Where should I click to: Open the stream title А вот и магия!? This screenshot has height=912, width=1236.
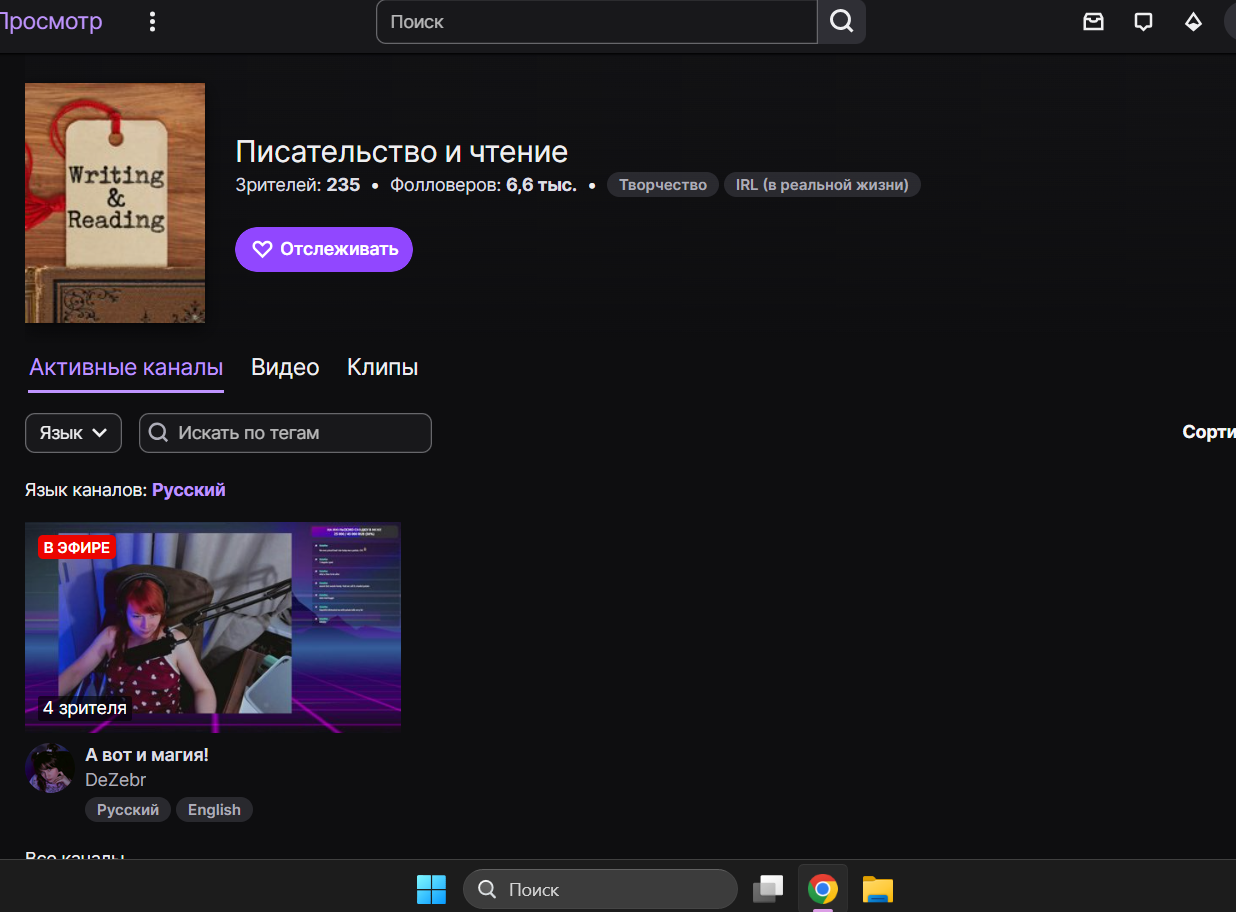(x=147, y=755)
